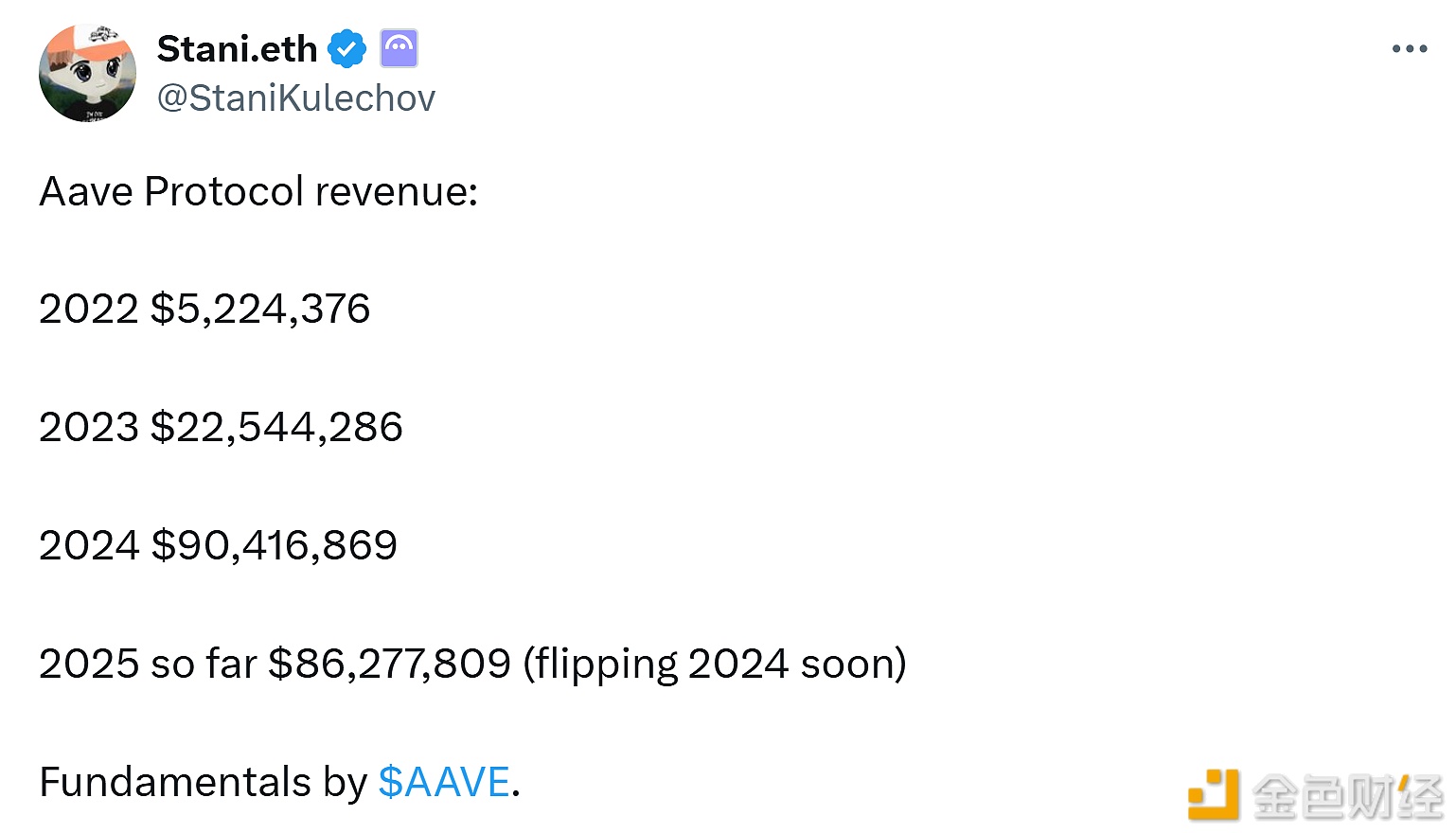The width and height of the screenshot is (1456, 833).
Task: Follow the $AAVE cashtag link
Action: 444,783
